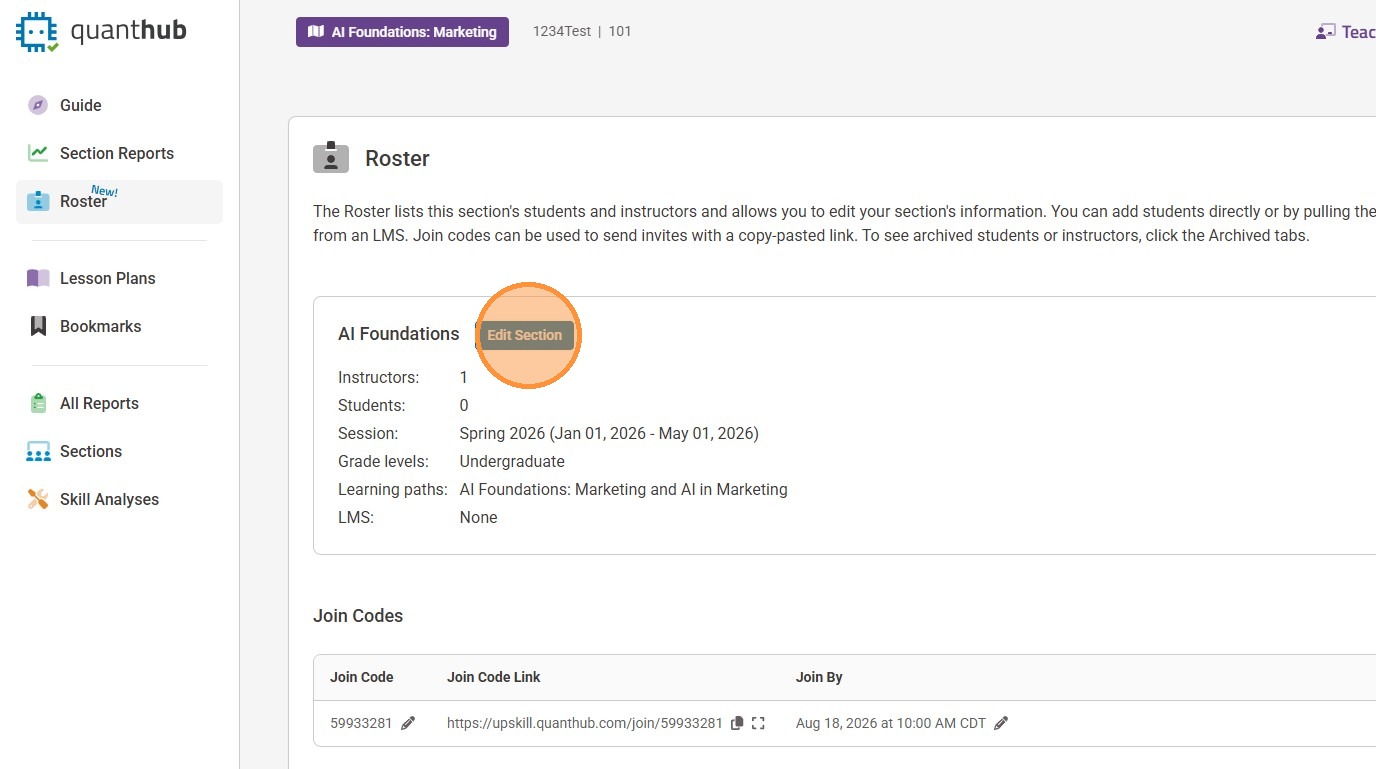
Task: Click the Lesson Plans book icon
Action: 38,278
